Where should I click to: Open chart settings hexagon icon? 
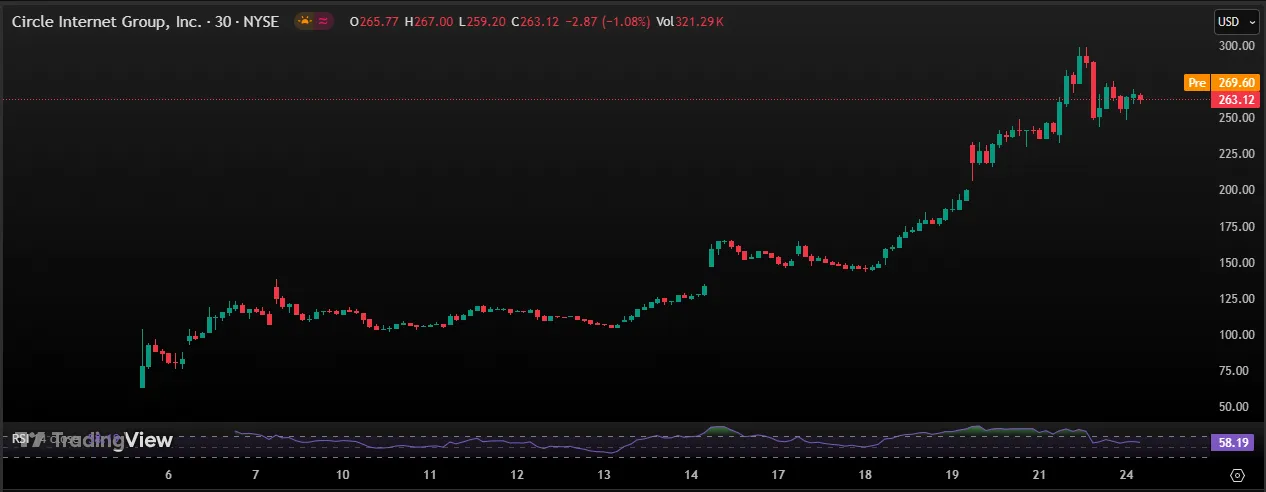[1237, 475]
